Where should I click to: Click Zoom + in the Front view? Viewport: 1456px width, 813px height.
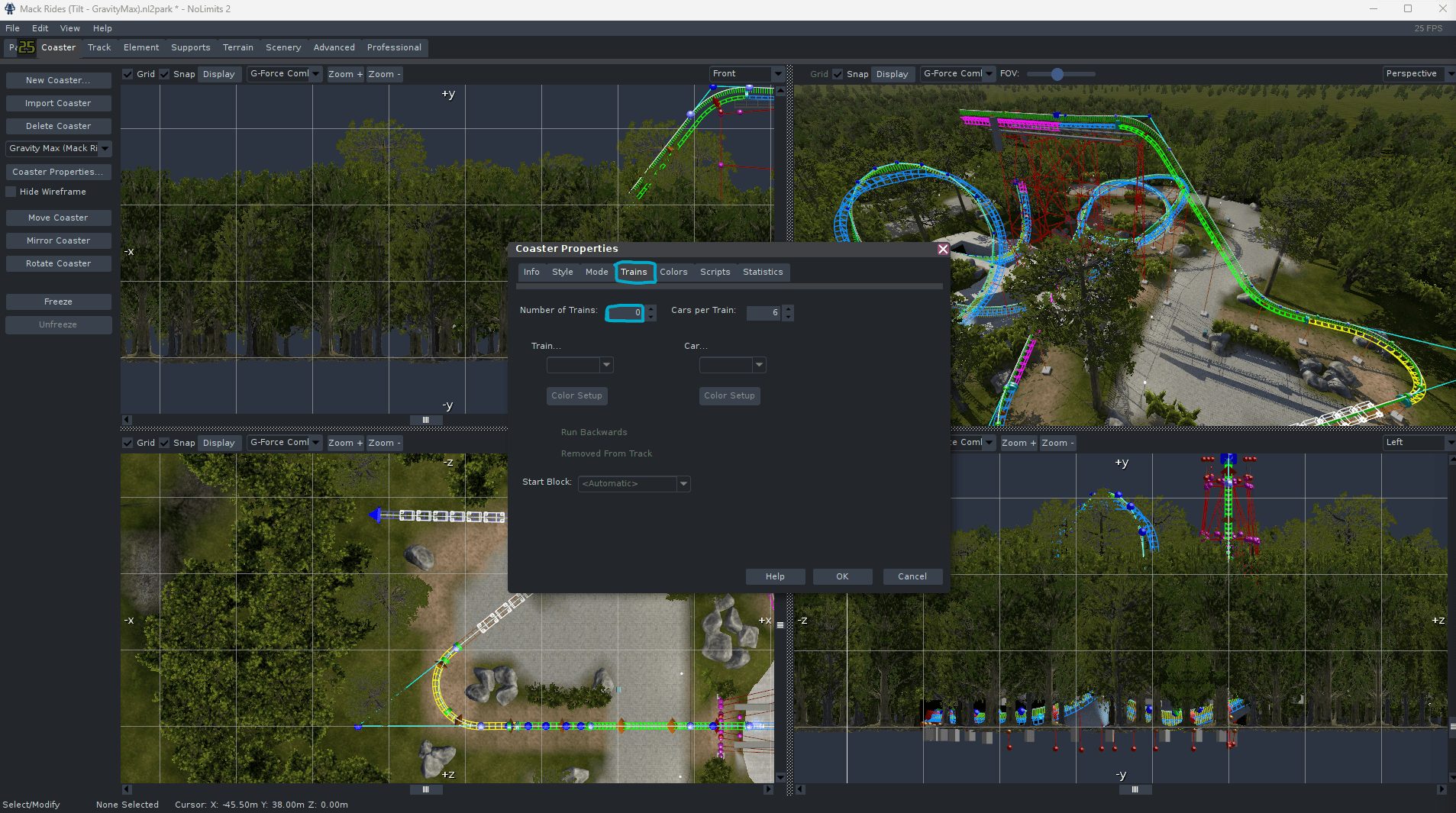coord(345,74)
